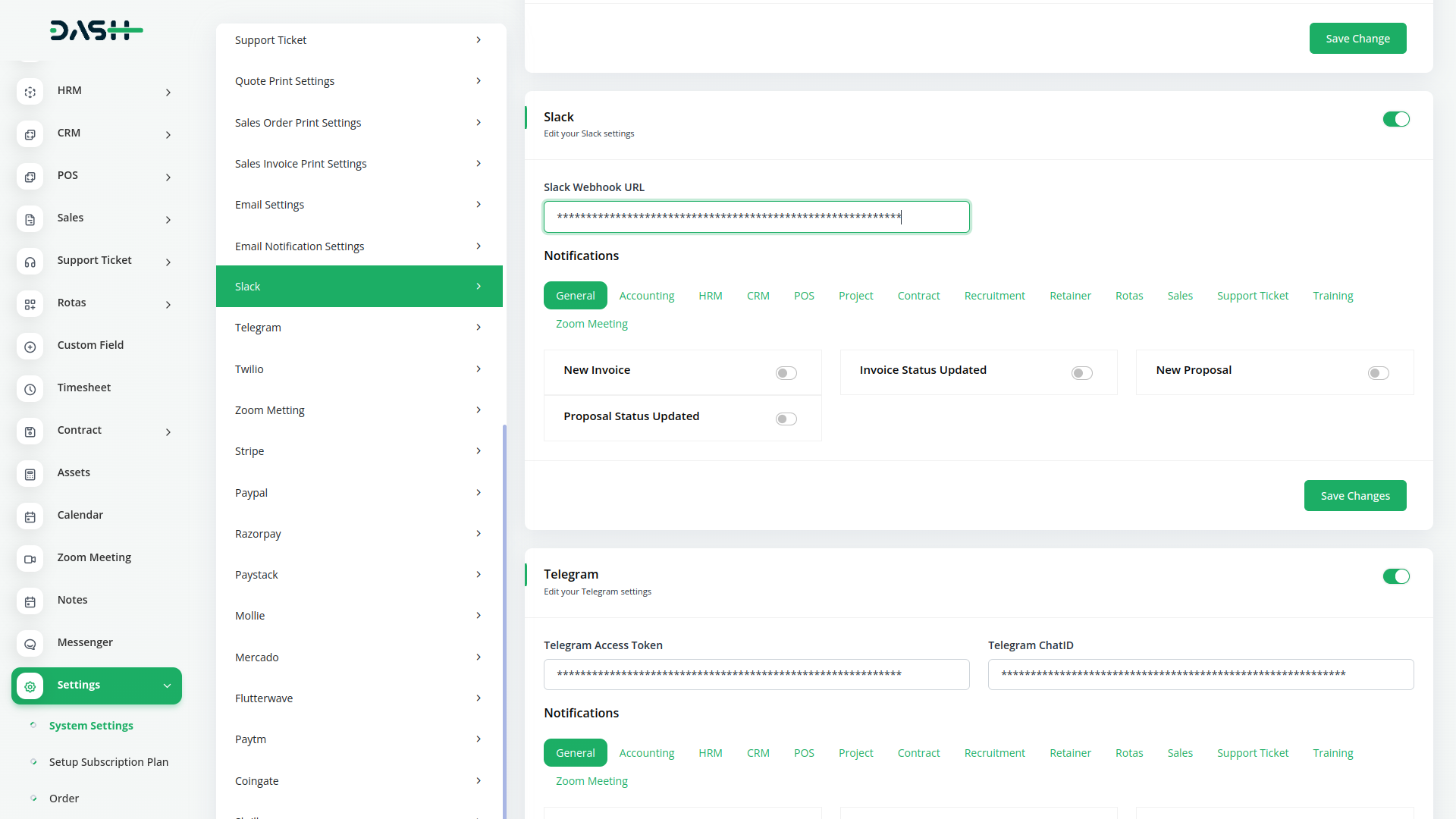
Task: Click the Timesheet clock icon
Action: [30, 389]
